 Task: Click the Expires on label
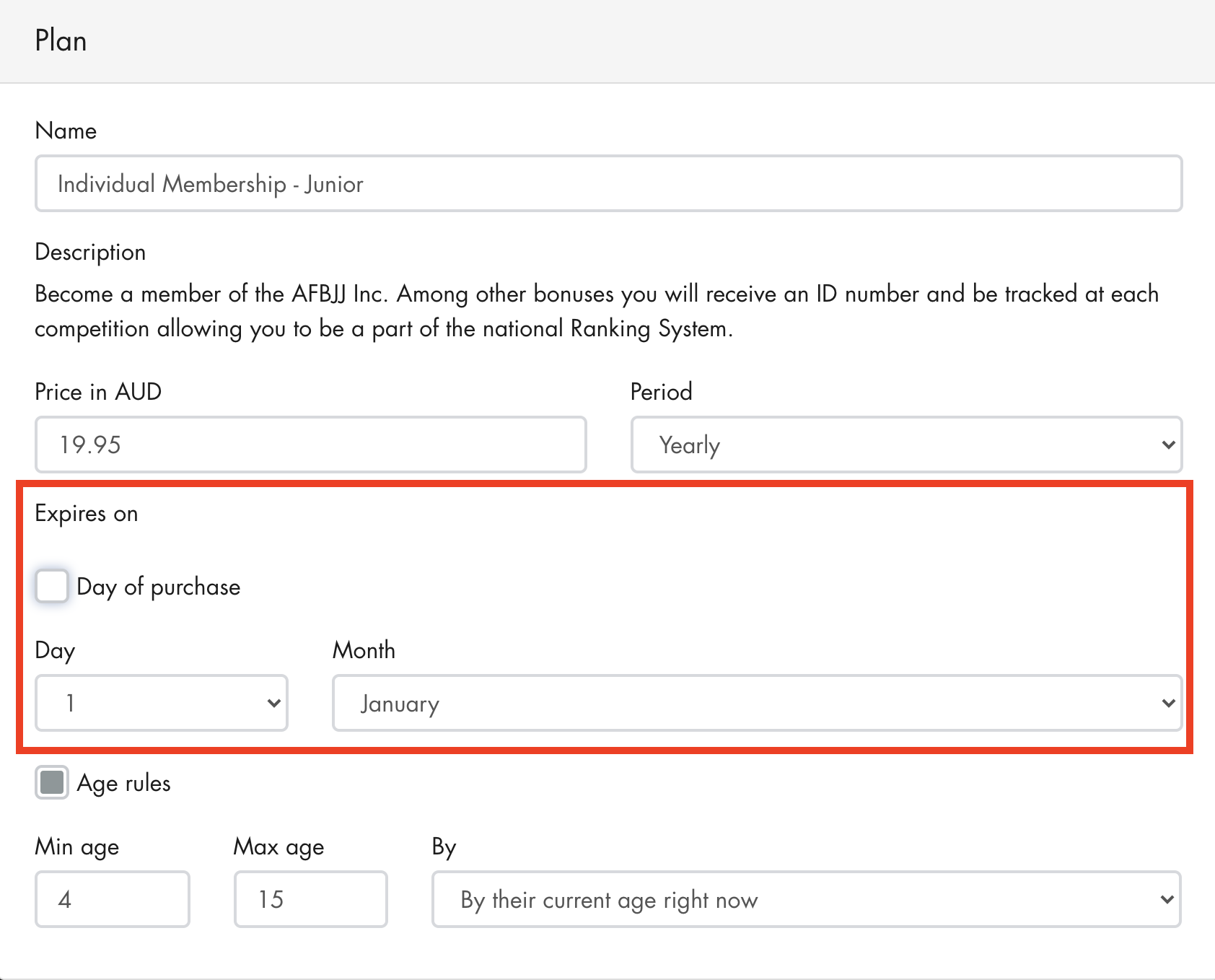pyautogui.click(x=86, y=514)
